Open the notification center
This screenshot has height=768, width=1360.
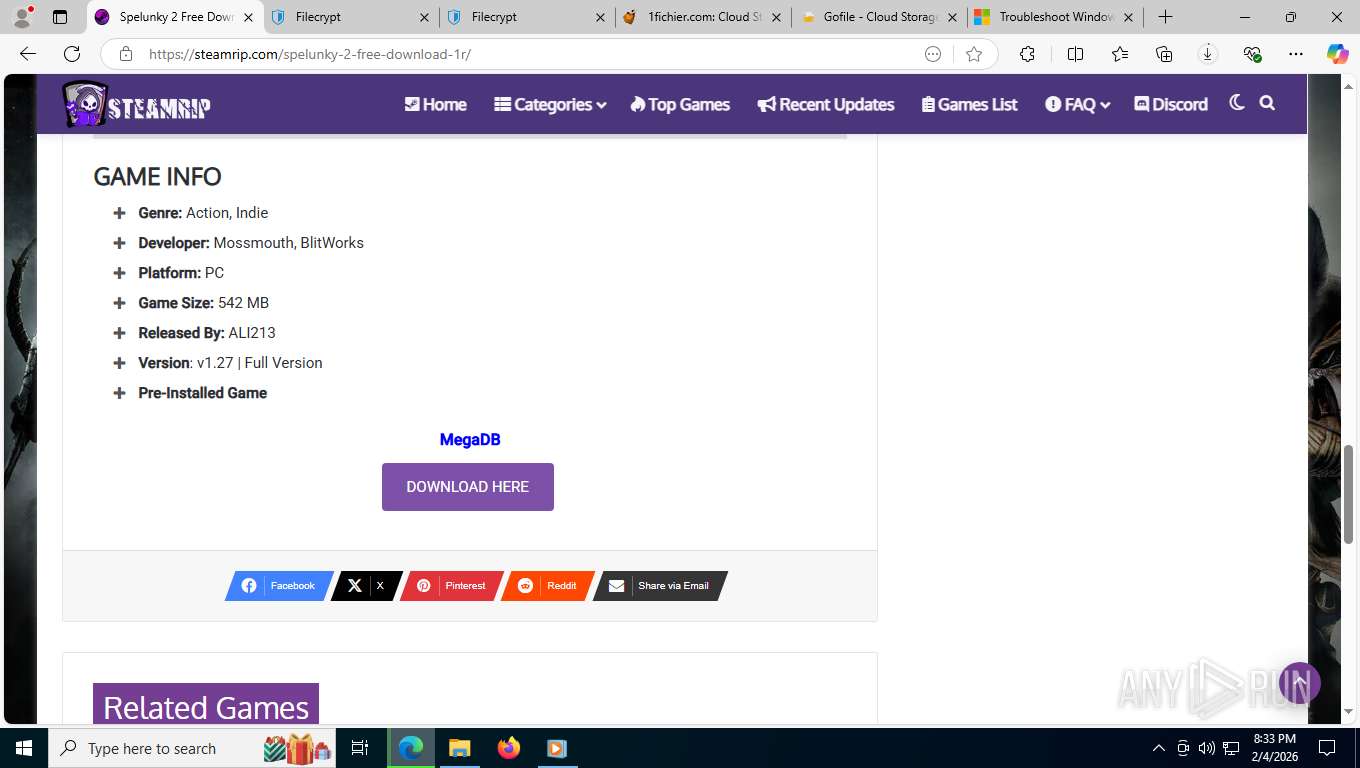(1327, 748)
